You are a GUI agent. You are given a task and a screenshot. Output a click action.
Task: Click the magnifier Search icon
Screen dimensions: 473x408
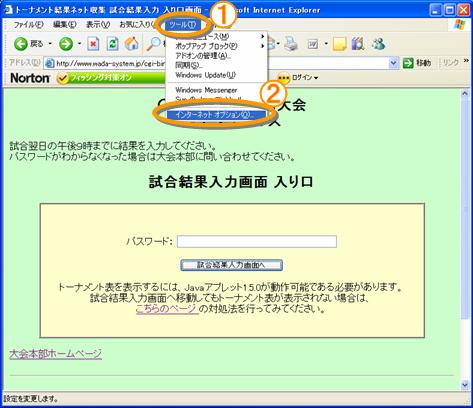coord(154,44)
